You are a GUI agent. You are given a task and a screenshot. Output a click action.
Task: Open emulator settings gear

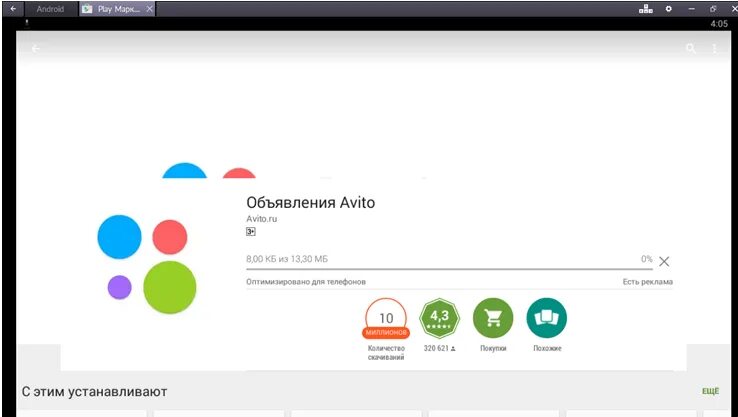[x=668, y=8]
